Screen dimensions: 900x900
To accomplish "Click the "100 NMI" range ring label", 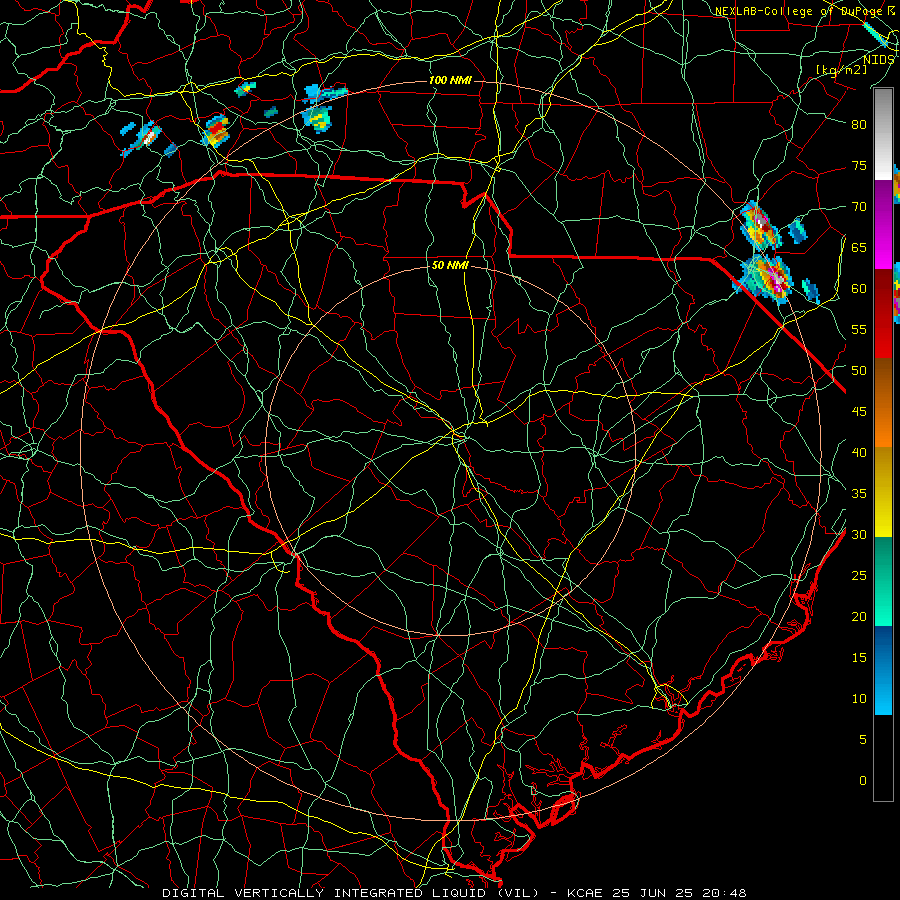I will pyautogui.click(x=451, y=80).
